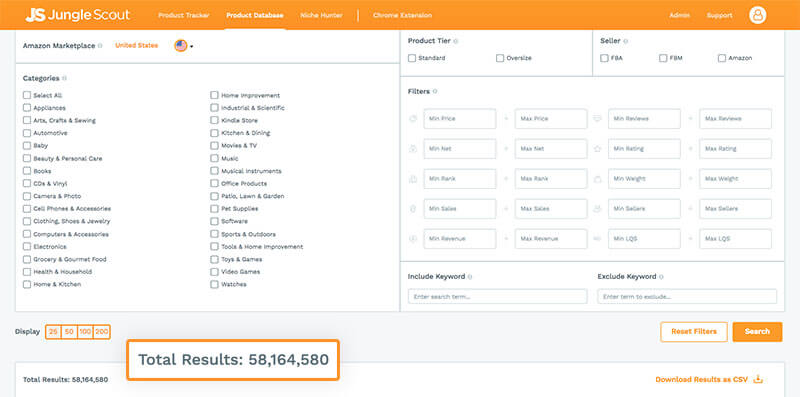Open the user profile avatar icon
This screenshot has width=800, height=397.
[x=758, y=15]
